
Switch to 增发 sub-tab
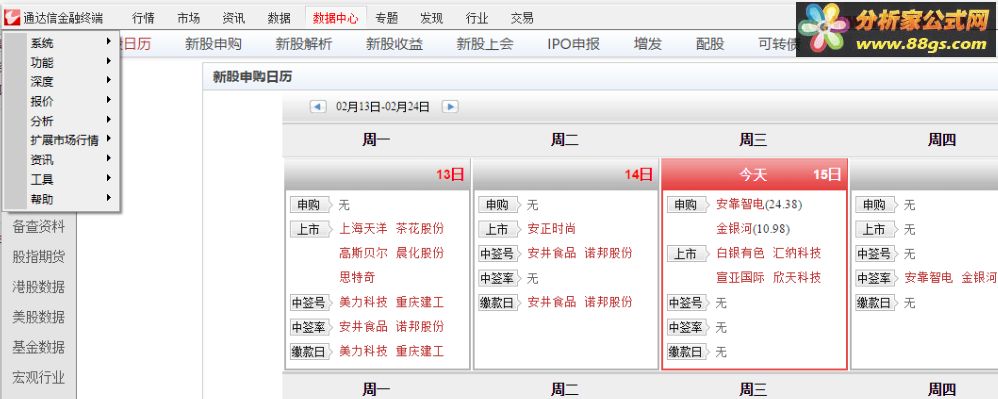(x=647, y=44)
